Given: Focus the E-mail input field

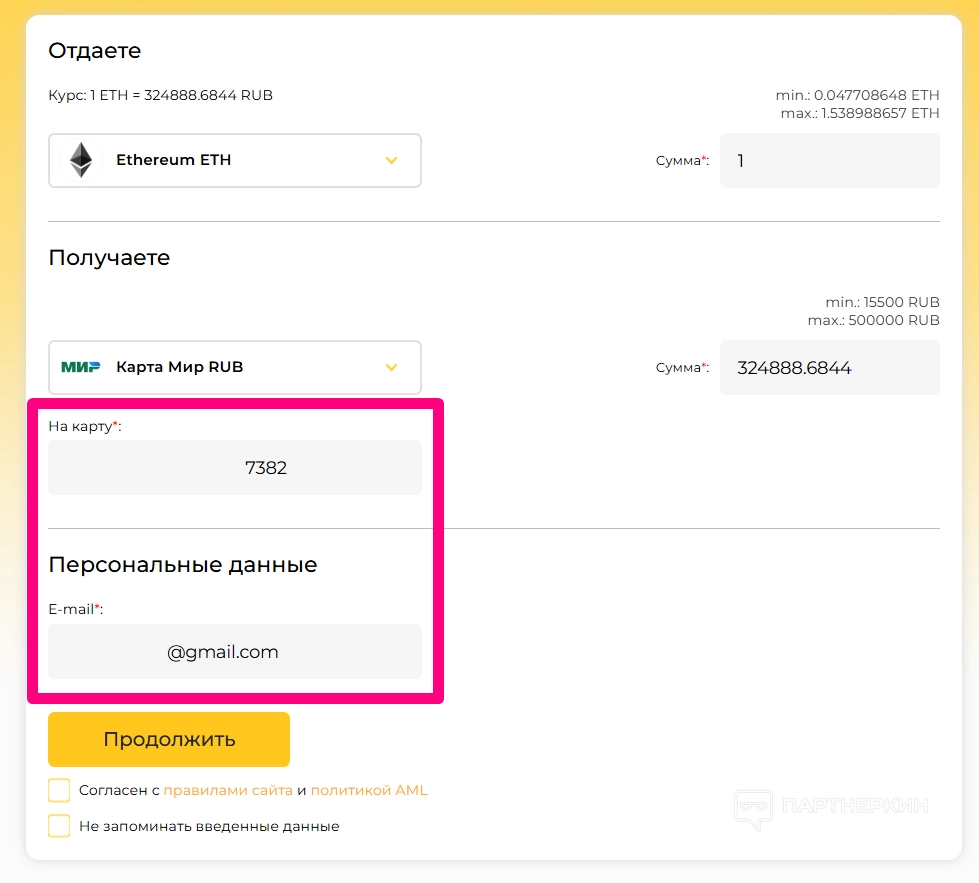Looking at the screenshot, I should (x=235, y=652).
